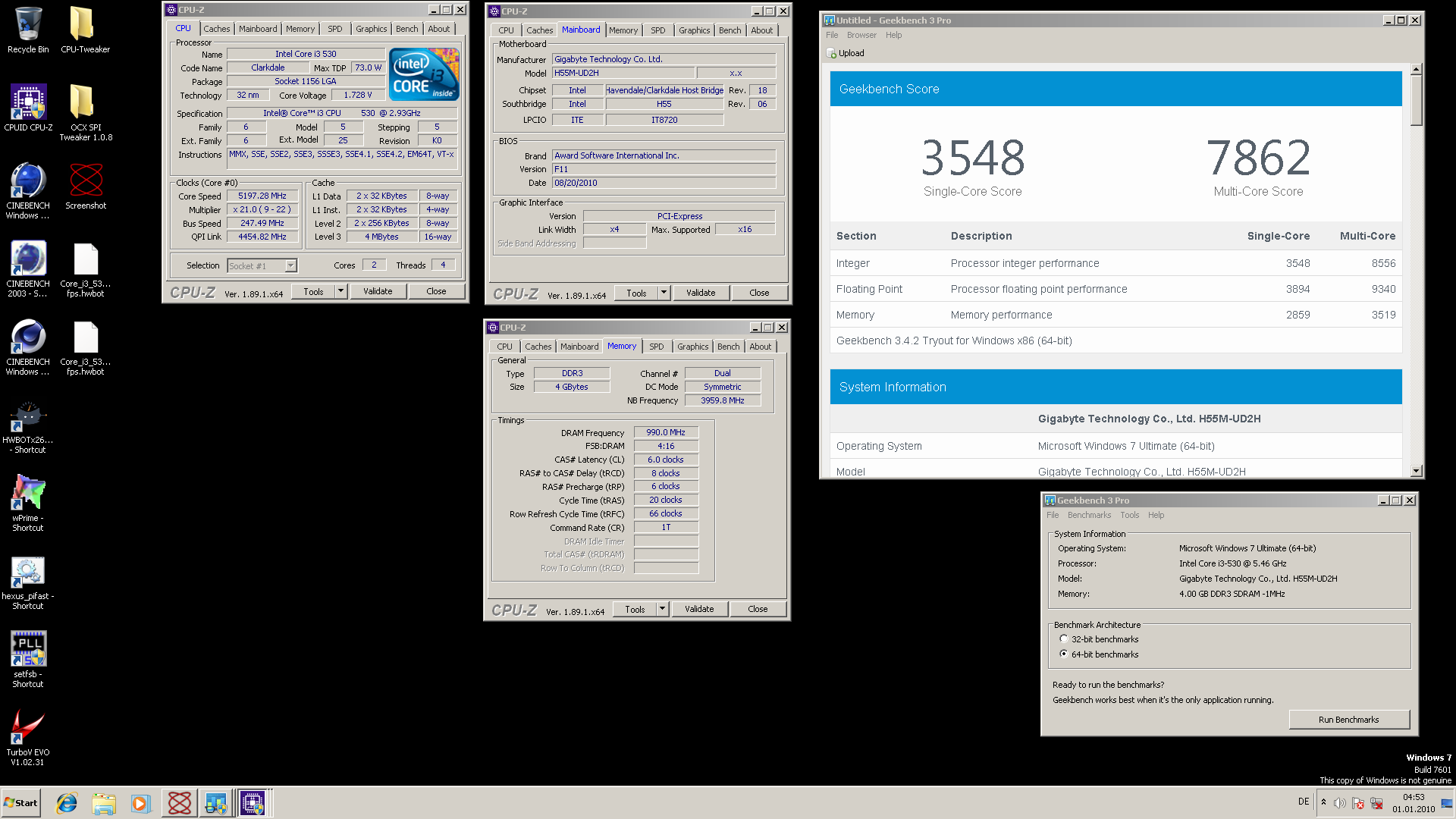This screenshot has width=1456, height=819.
Task: Click Single-Core Score 3548
Action: click(x=972, y=158)
